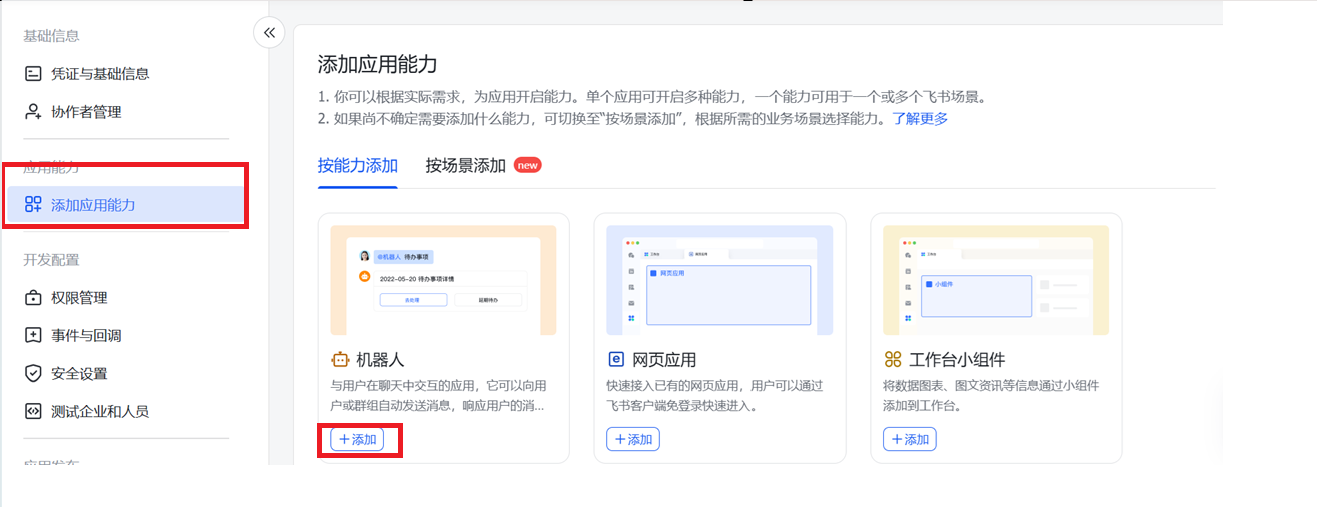Viewport: 1317px width, 507px height.
Task: Switch to the 按能力添加 tab
Action: [358, 166]
